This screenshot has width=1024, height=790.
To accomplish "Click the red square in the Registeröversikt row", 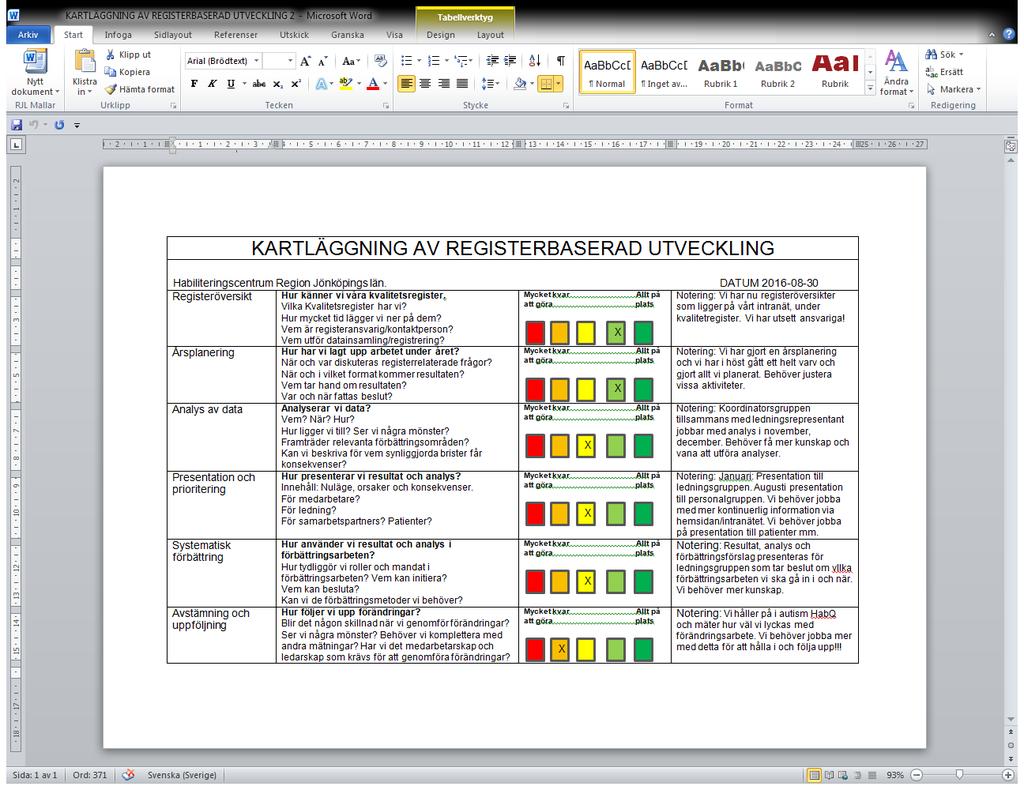I will [x=535, y=332].
